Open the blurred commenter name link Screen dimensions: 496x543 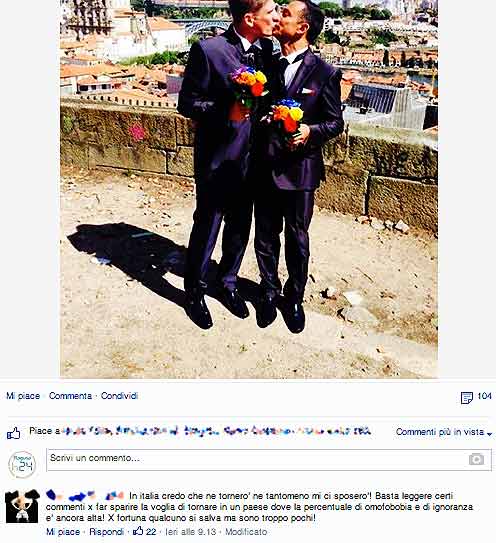[x=85, y=496]
